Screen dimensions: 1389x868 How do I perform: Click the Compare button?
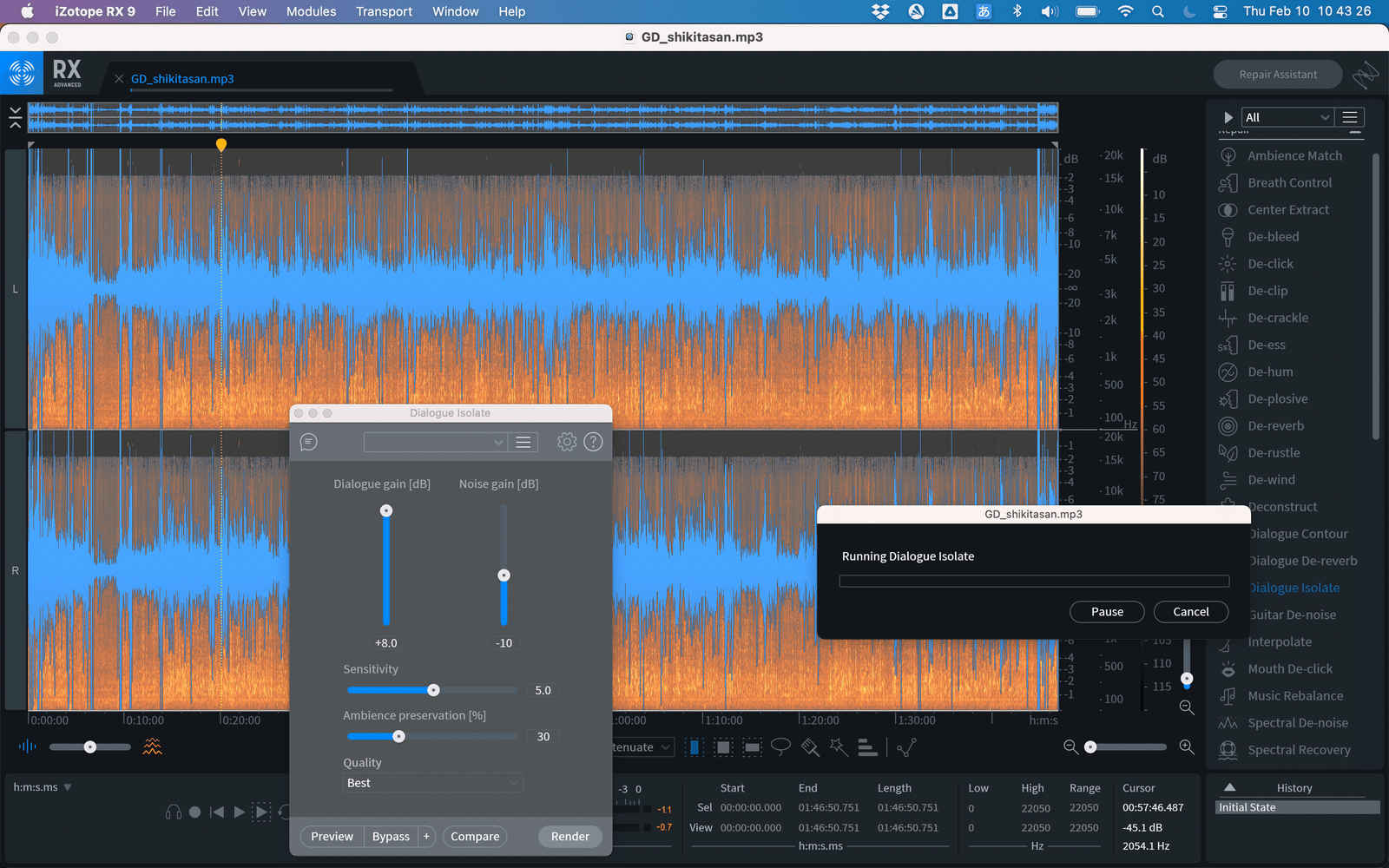coord(475,836)
